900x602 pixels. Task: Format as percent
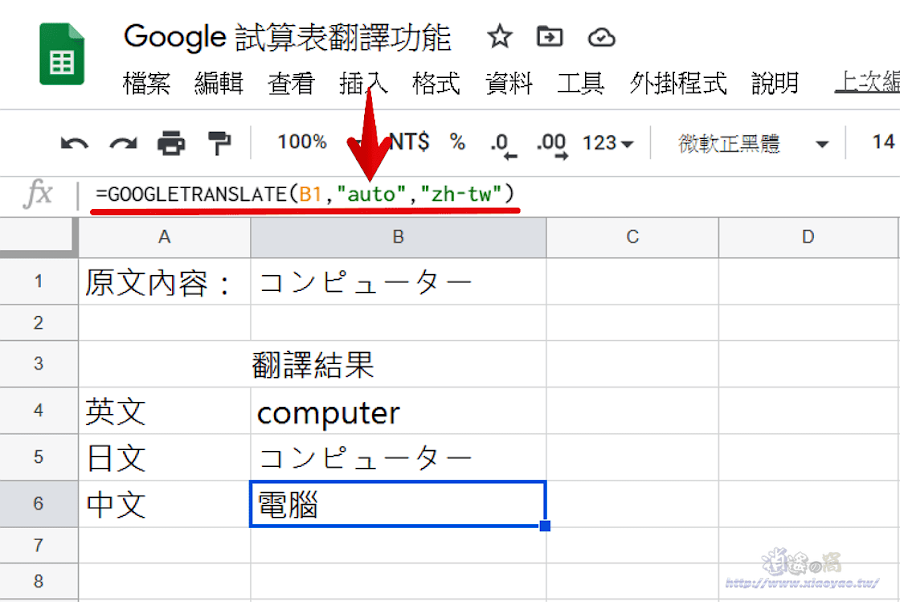pyautogui.click(x=457, y=141)
